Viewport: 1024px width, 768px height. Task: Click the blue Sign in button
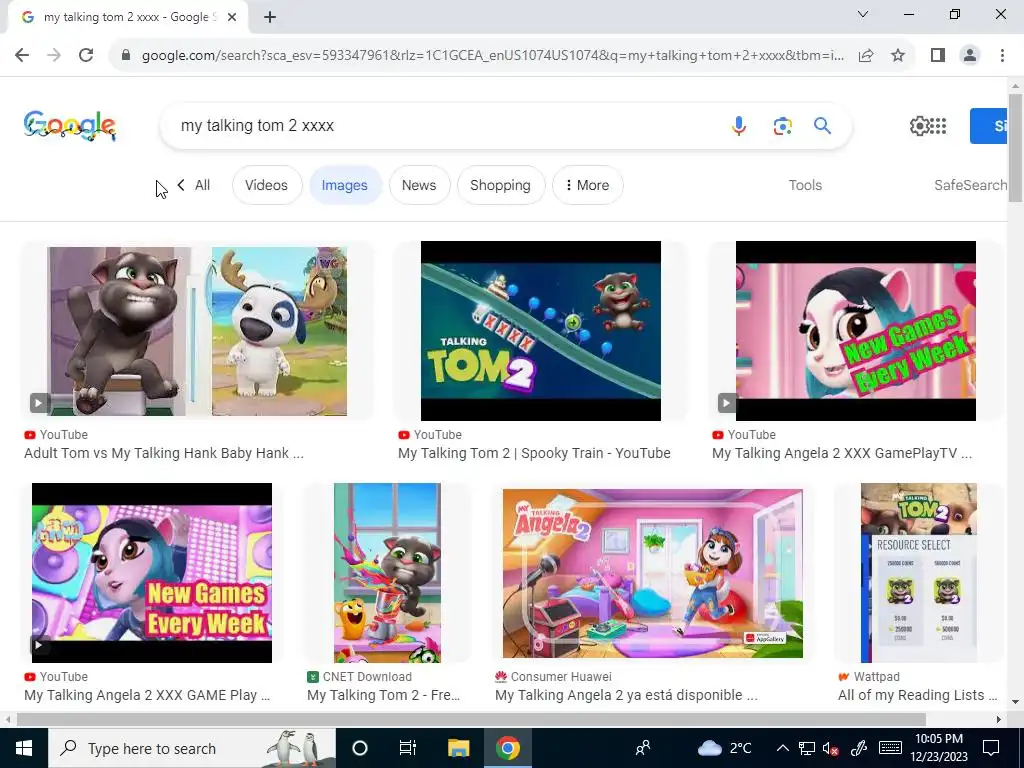[989, 126]
